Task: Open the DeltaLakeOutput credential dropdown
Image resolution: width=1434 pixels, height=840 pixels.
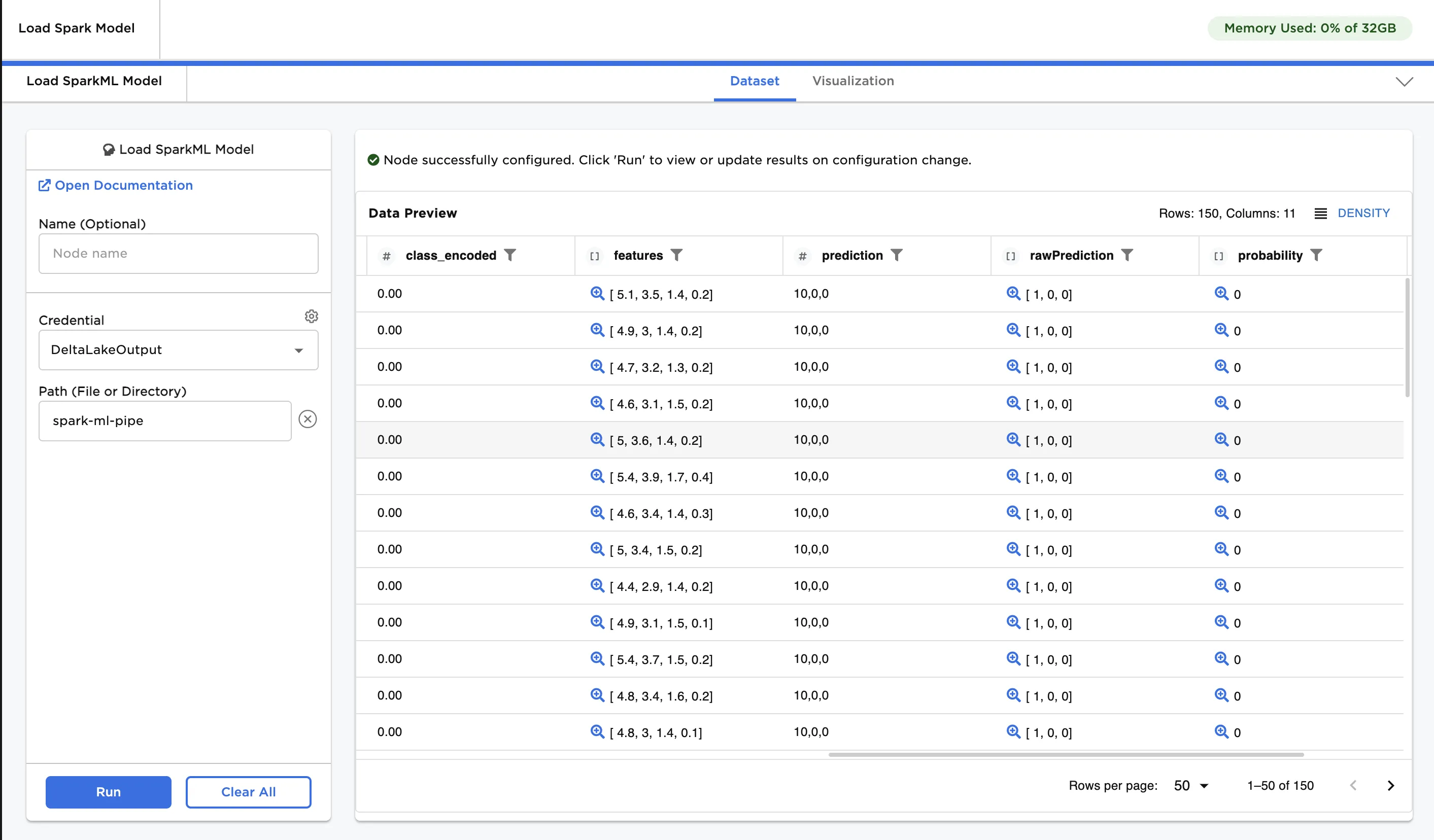Action: pyautogui.click(x=178, y=351)
